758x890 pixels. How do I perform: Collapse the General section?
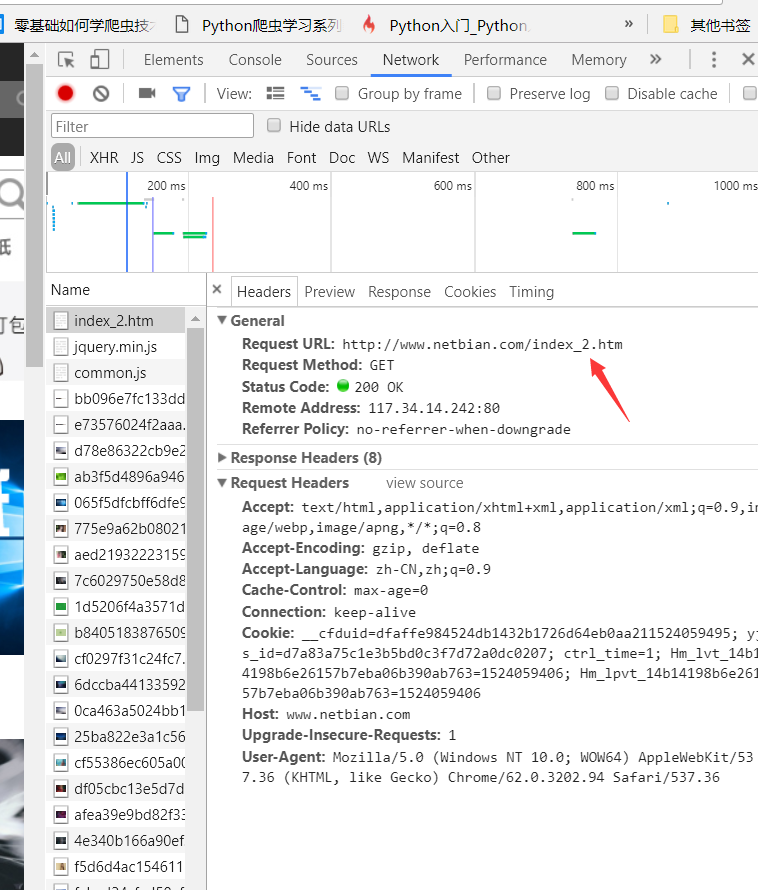click(x=222, y=321)
